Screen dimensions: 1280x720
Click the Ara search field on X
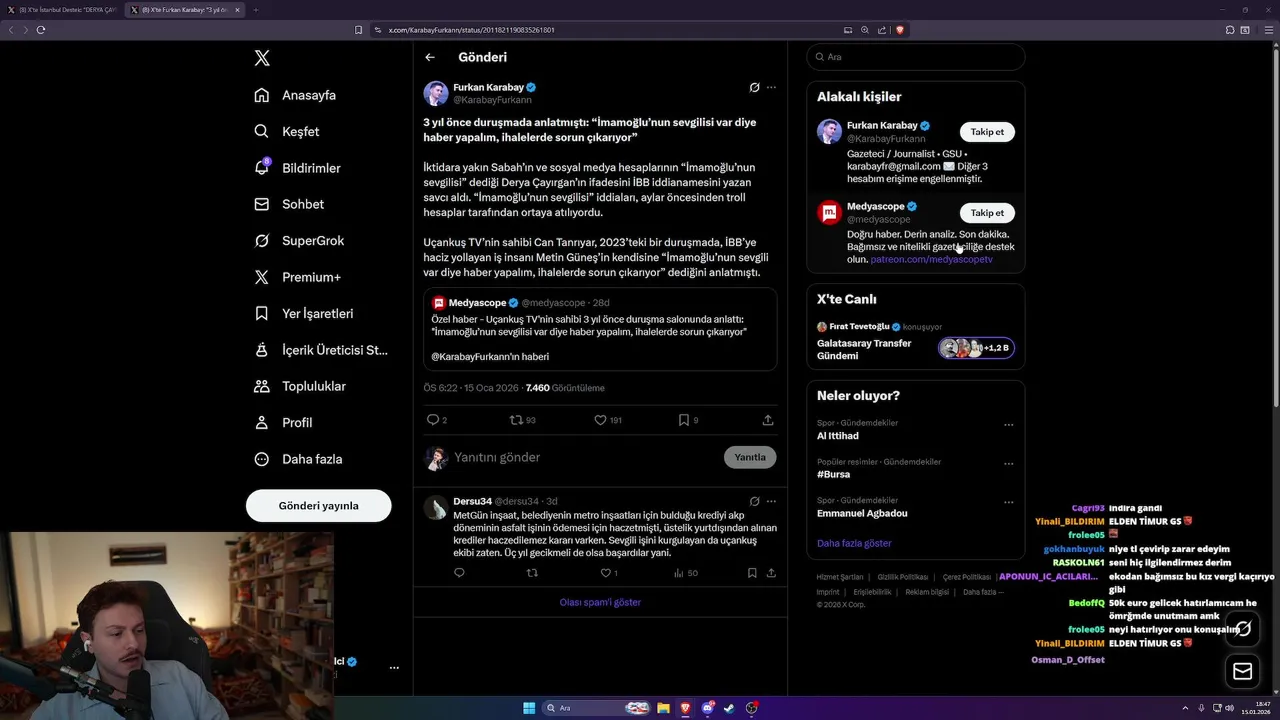915,57
